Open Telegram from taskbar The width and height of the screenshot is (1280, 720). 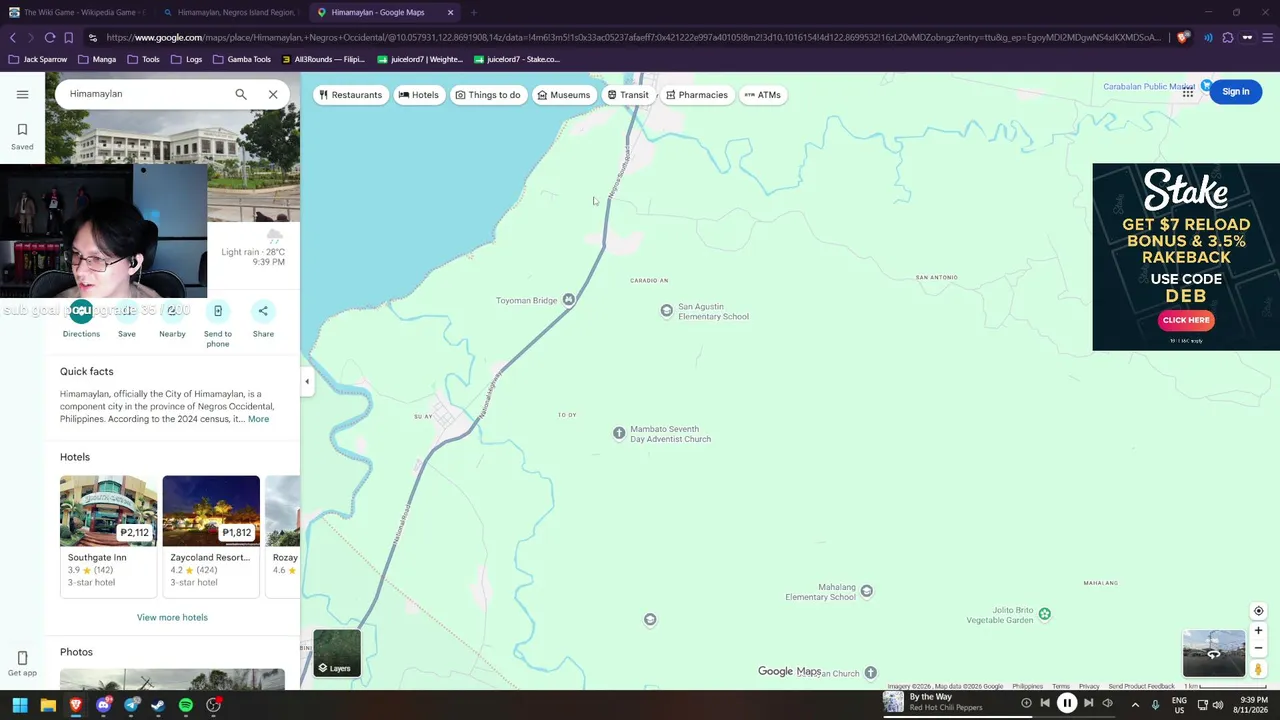131,705
